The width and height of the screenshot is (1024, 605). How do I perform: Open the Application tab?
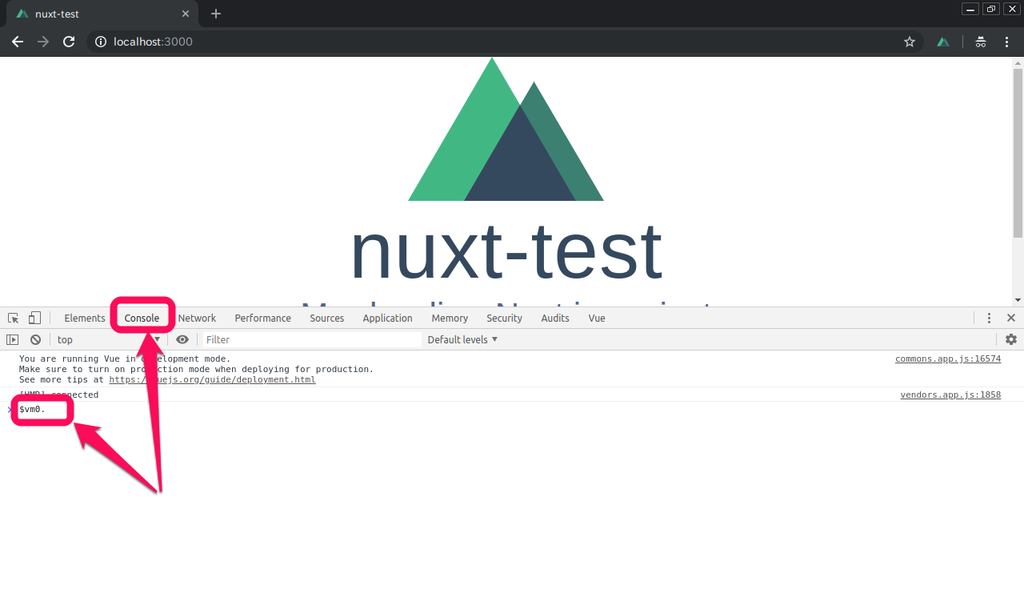[387, 318]
